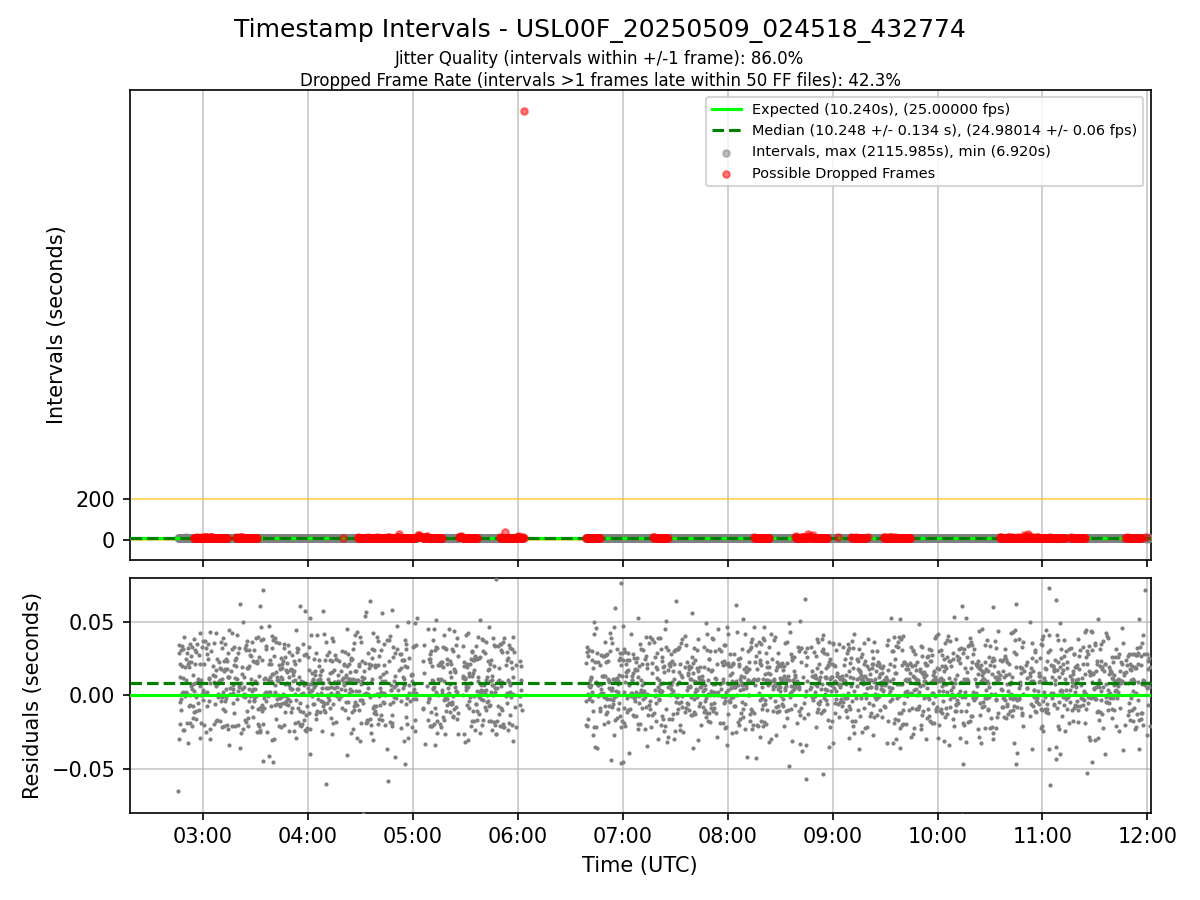The height and width of the screenshot is (900, 1200).
Task: Click legend entry starting 'Median (10.248 +/- 0.134 s)'
Action: (x=944, y=130)
